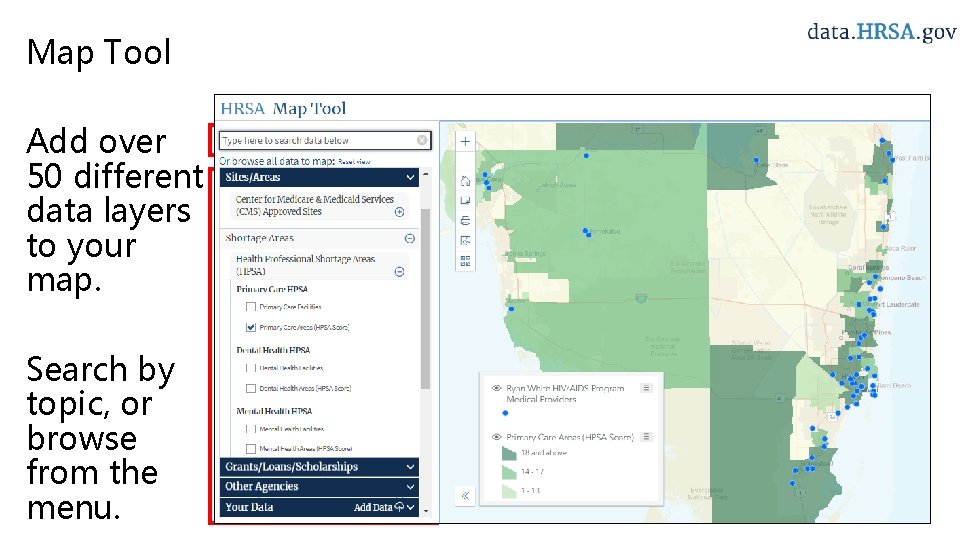This screenshot has height=540, width=960.
Task: Click Primary Care HPSA heading
Action: [272, 289]
